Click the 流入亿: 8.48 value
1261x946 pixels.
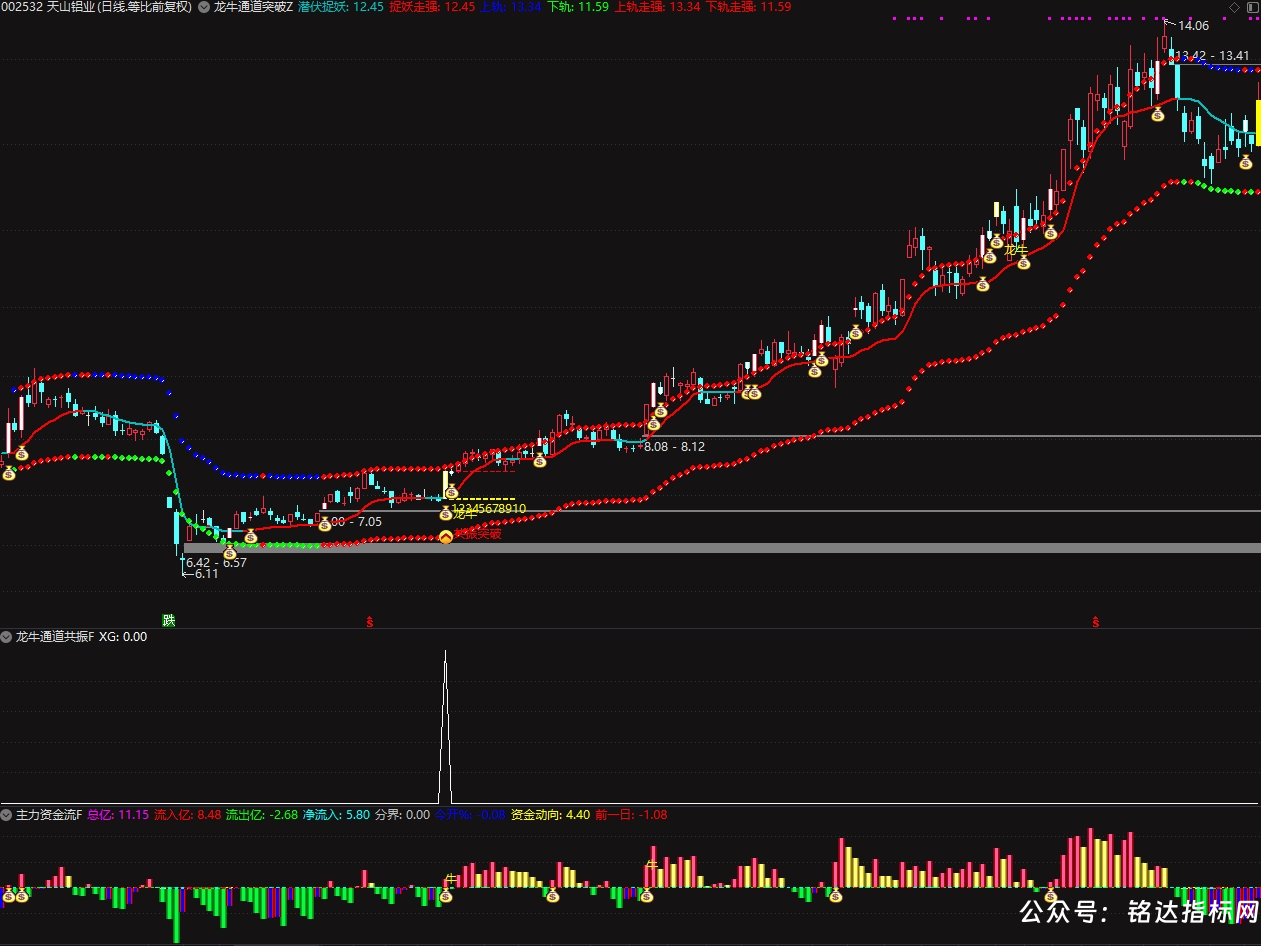click(x=187, y=815)
